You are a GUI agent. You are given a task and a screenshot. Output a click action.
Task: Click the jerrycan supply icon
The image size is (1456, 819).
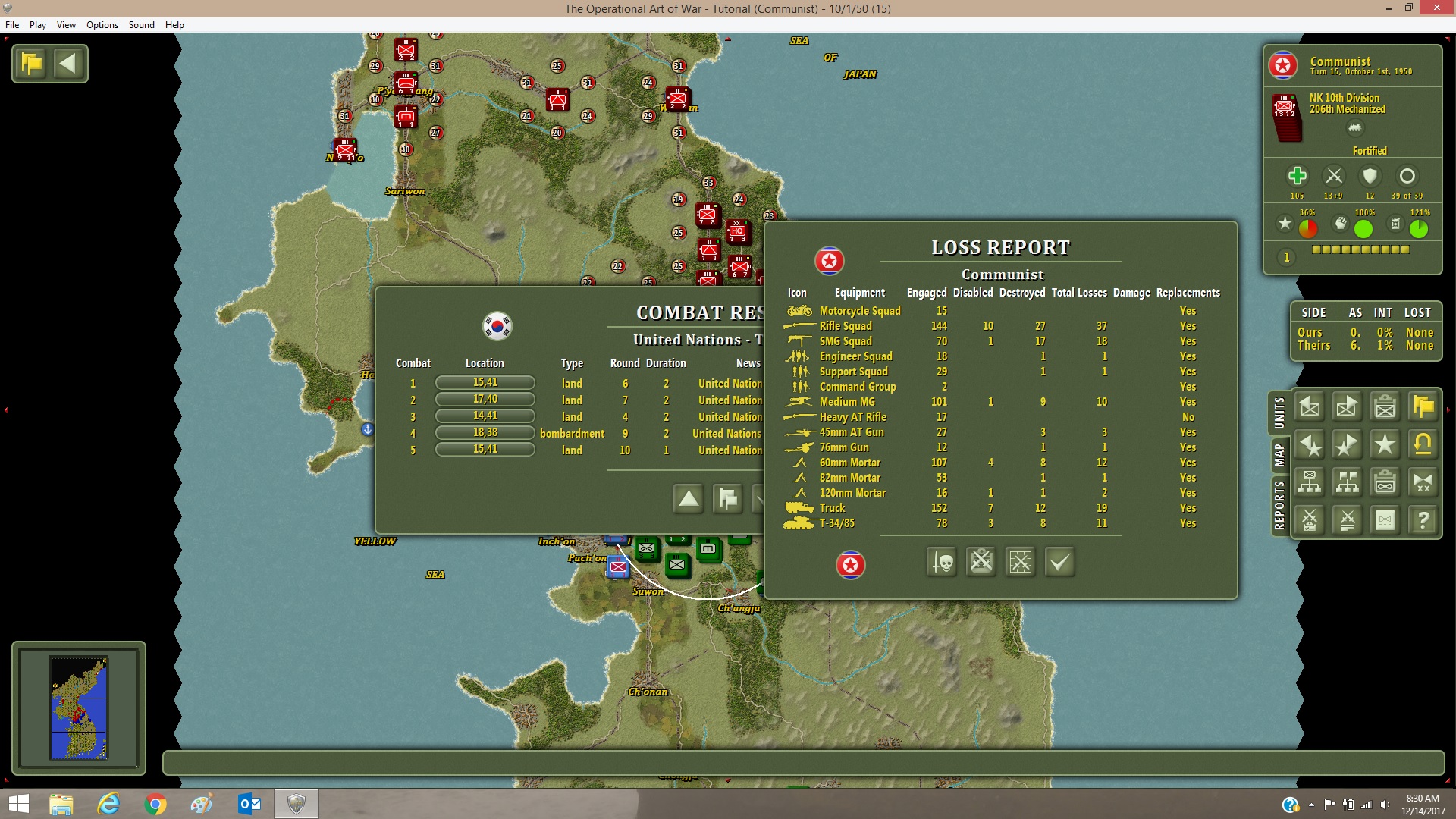coord(1395,223)
